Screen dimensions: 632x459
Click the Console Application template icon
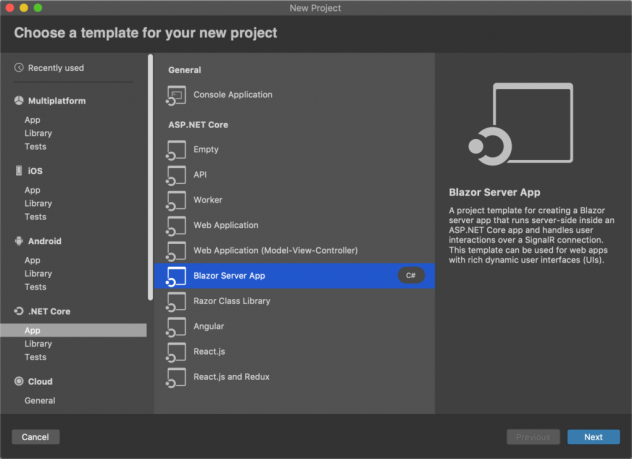coord(176,95)
